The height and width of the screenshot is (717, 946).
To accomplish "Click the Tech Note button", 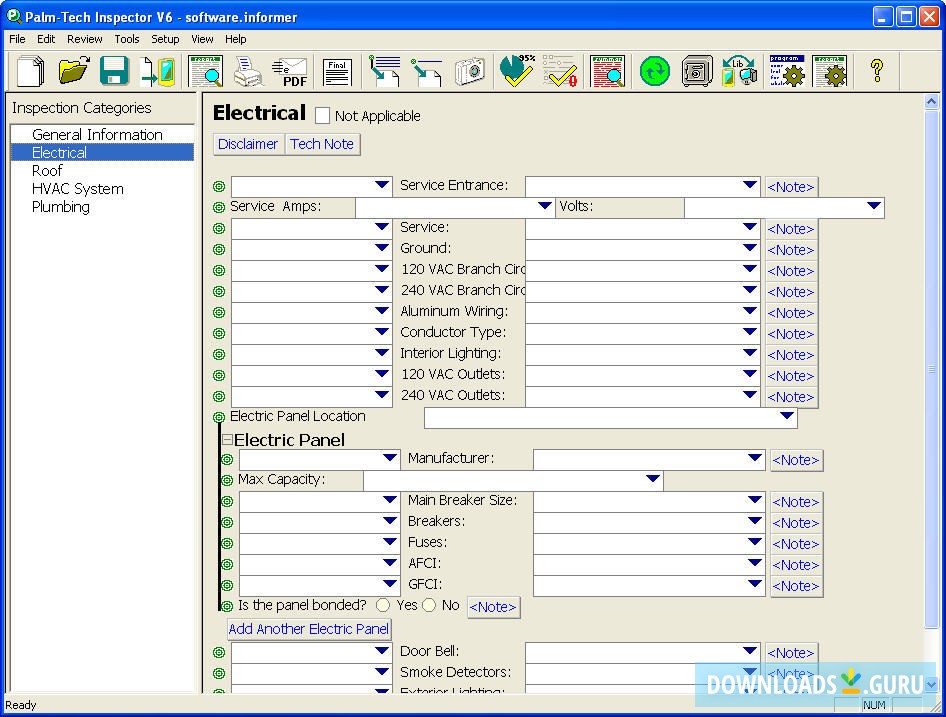I will (322, 144).
